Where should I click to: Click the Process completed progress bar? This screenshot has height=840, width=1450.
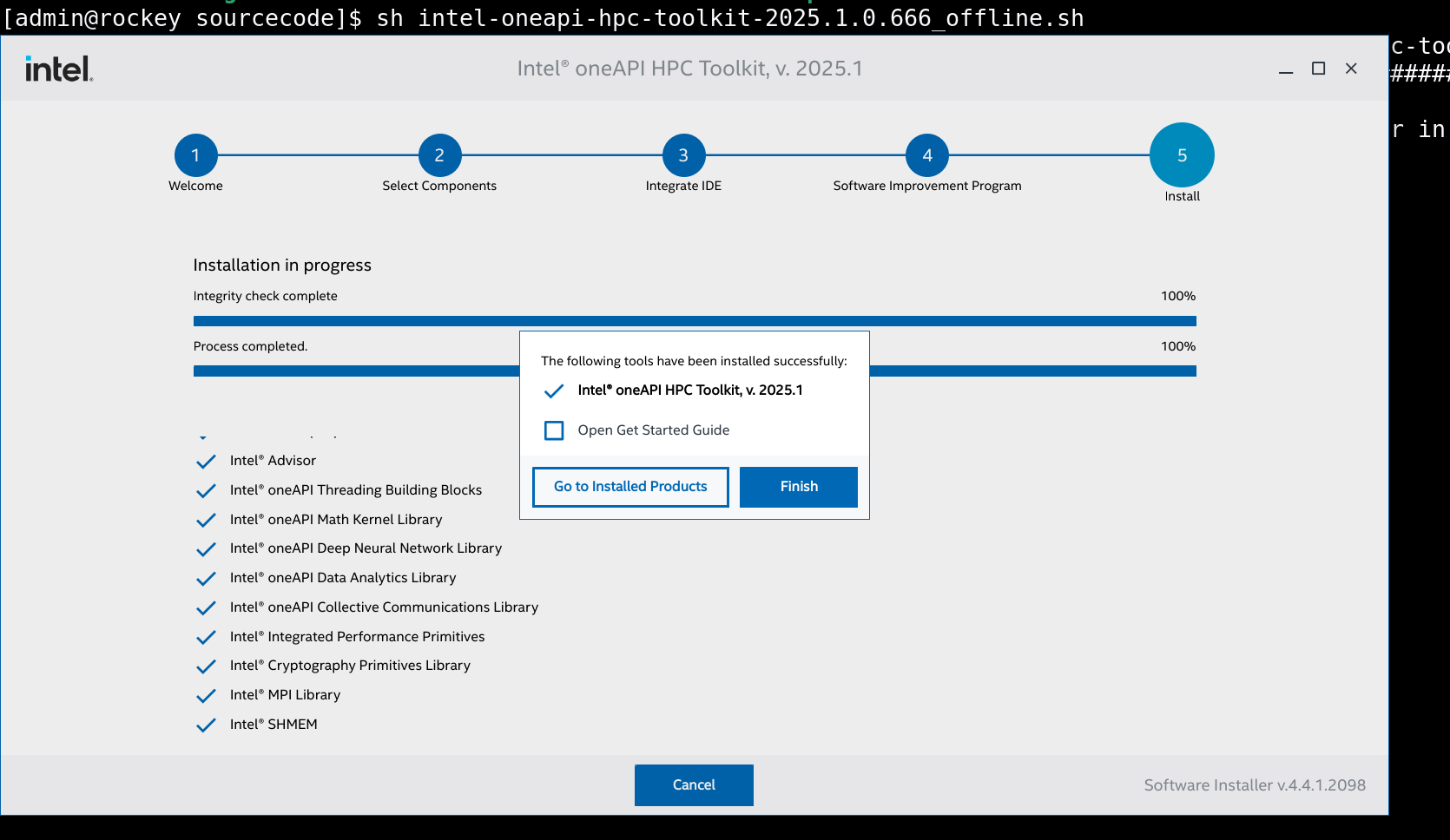click(x=695, y=371)
